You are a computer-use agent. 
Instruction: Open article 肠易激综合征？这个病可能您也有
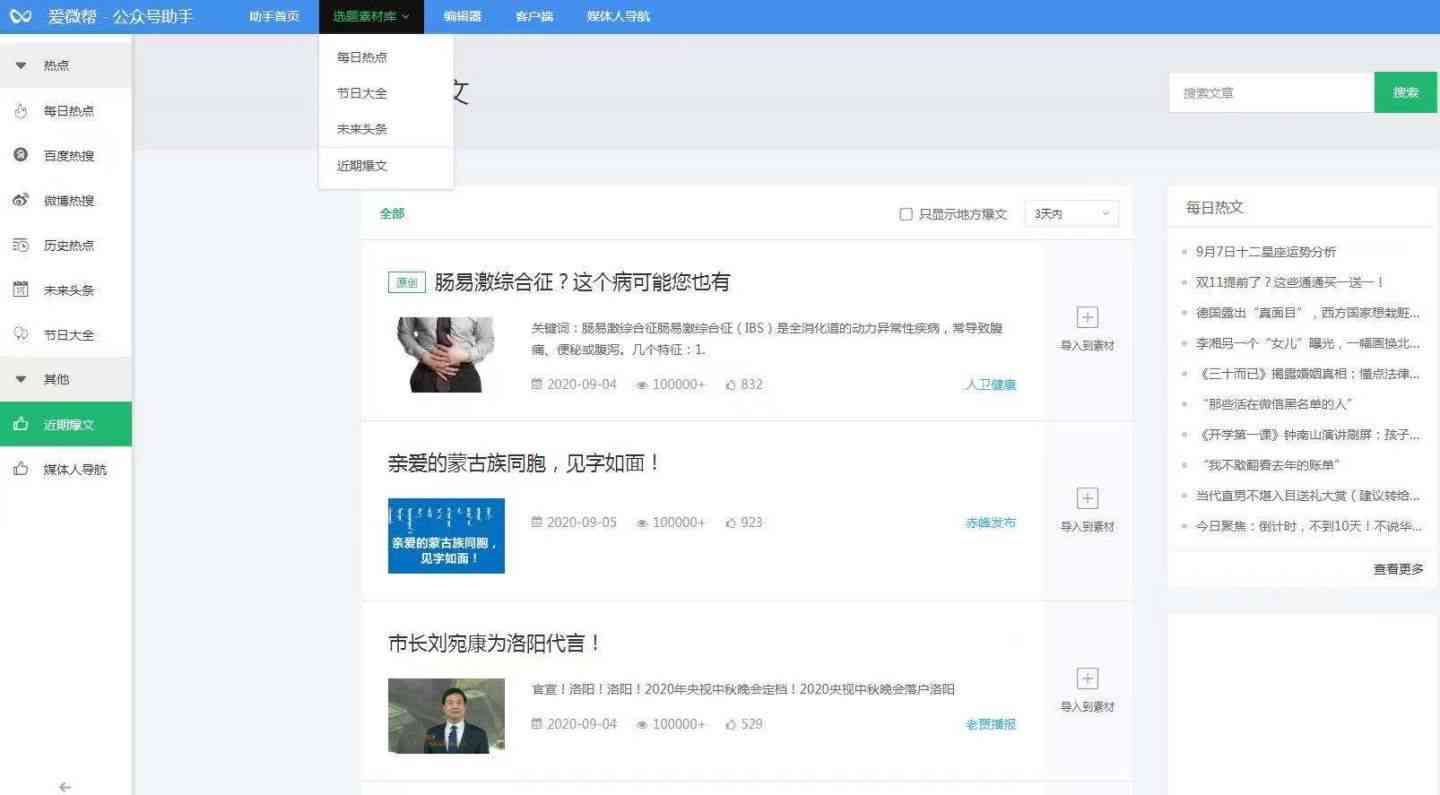582,282
